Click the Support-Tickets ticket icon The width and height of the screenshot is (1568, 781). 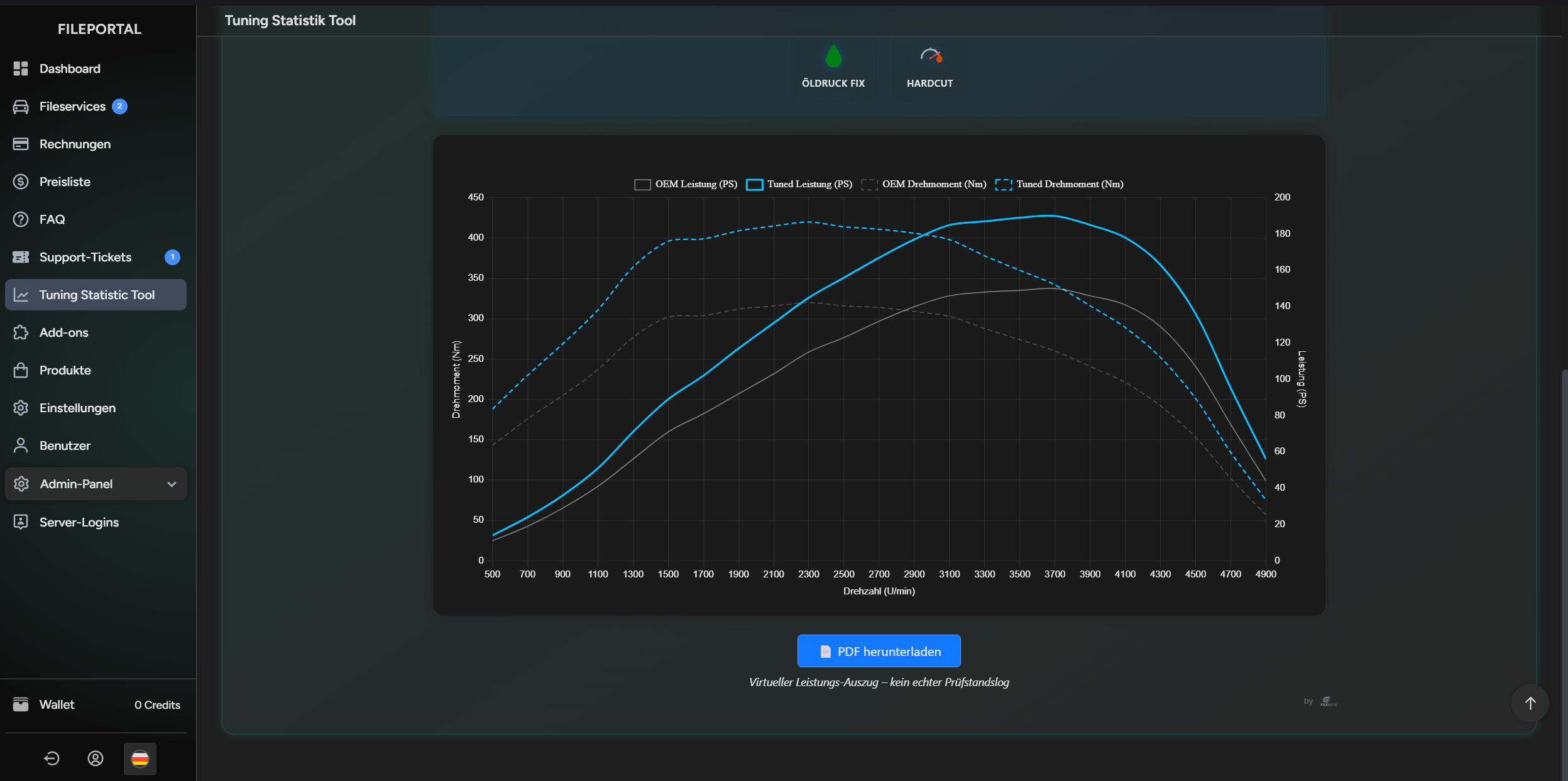21,257
